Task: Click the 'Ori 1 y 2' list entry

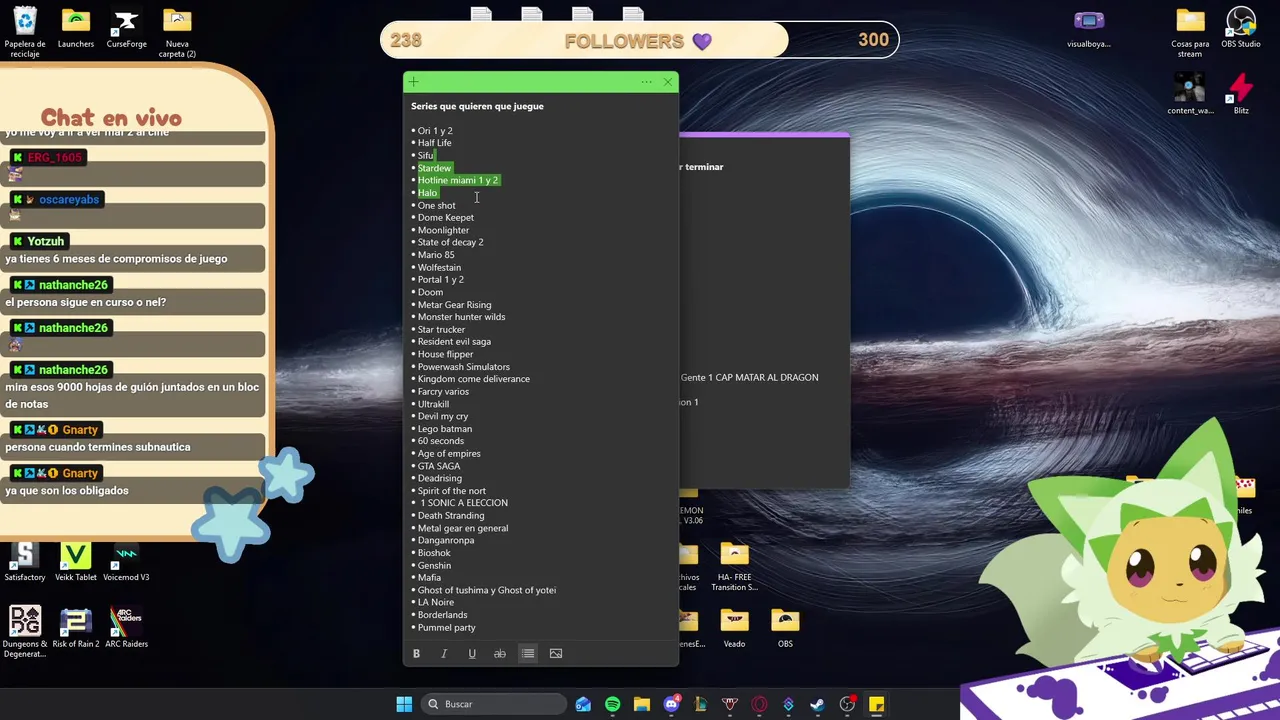Action: [435, 131]
